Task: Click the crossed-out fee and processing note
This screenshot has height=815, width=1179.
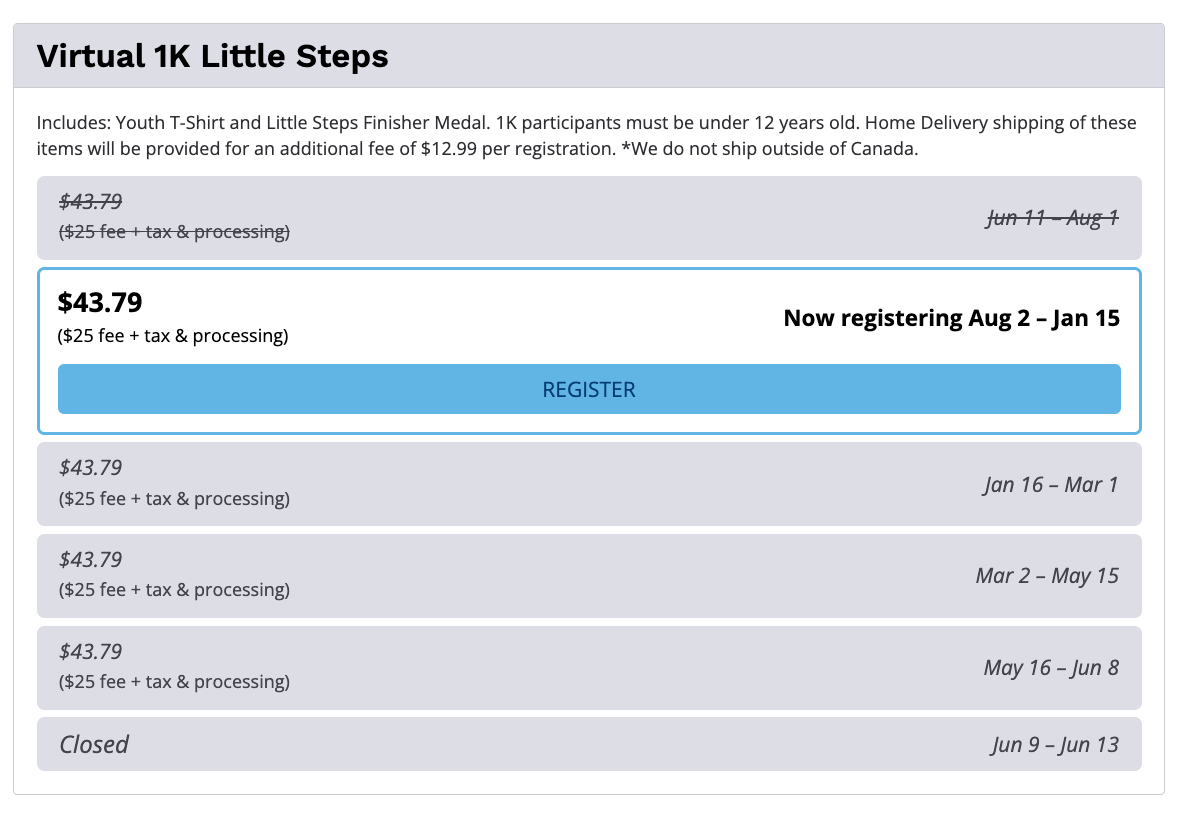Action: [173, 232]
